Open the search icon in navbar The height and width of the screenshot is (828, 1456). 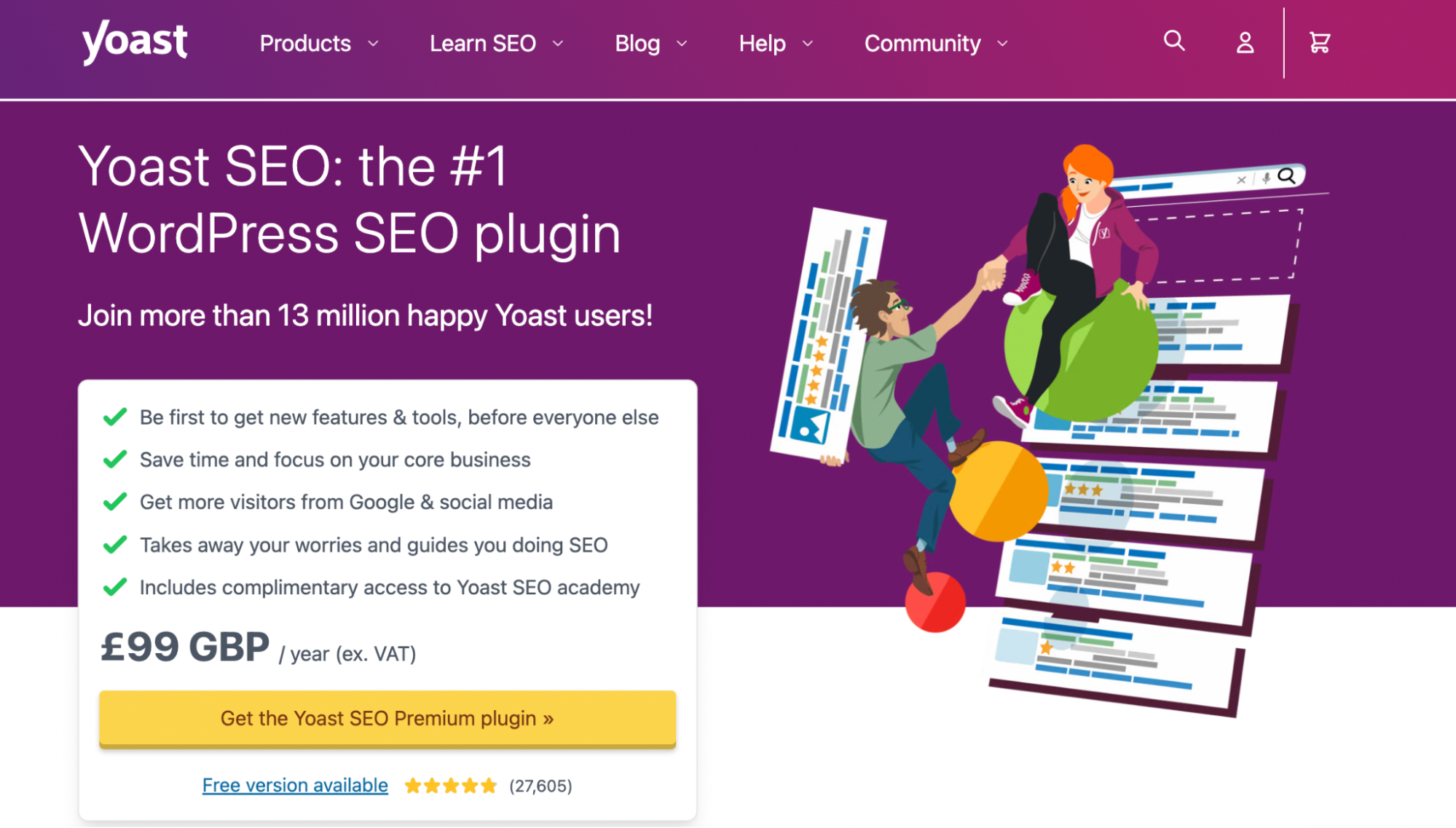coord(1174,42)
